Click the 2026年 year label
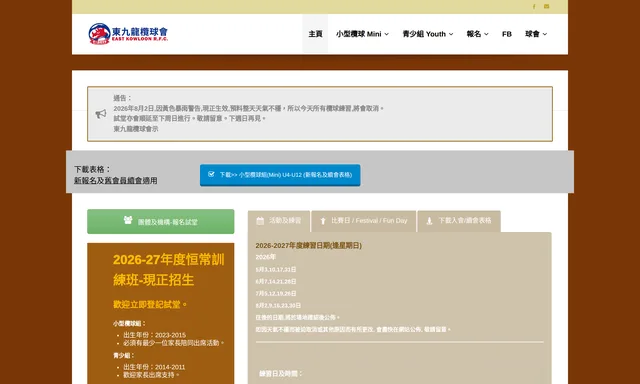 point(266,257)
